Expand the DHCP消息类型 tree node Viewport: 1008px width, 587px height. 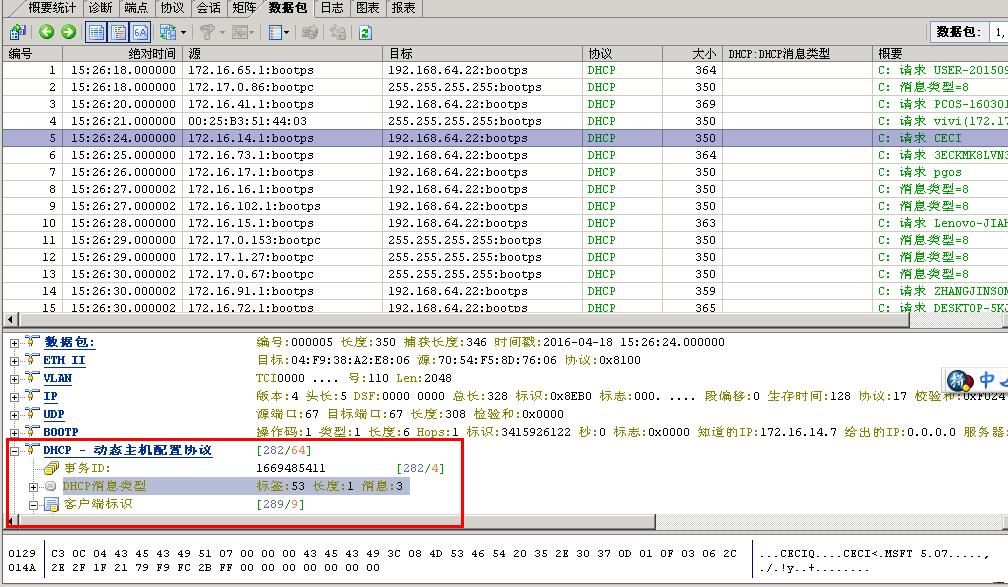33,486
